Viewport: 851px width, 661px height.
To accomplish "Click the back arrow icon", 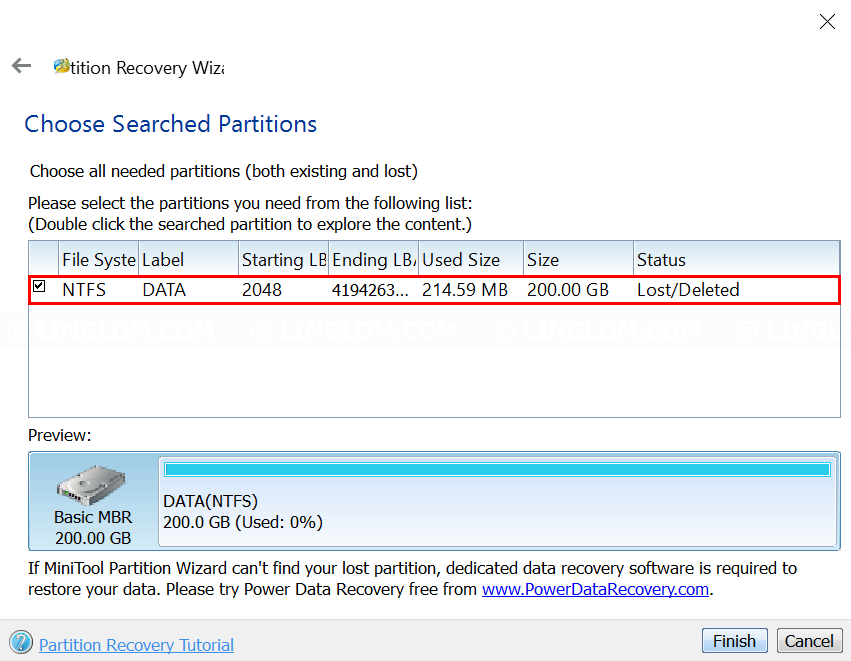I will [x=22, y=66].
